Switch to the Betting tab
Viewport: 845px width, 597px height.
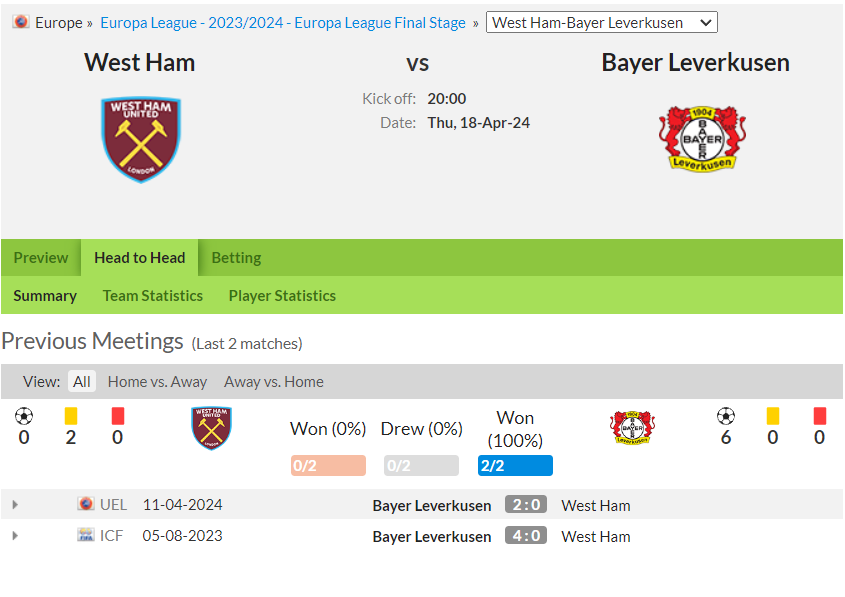pos(236,258)
